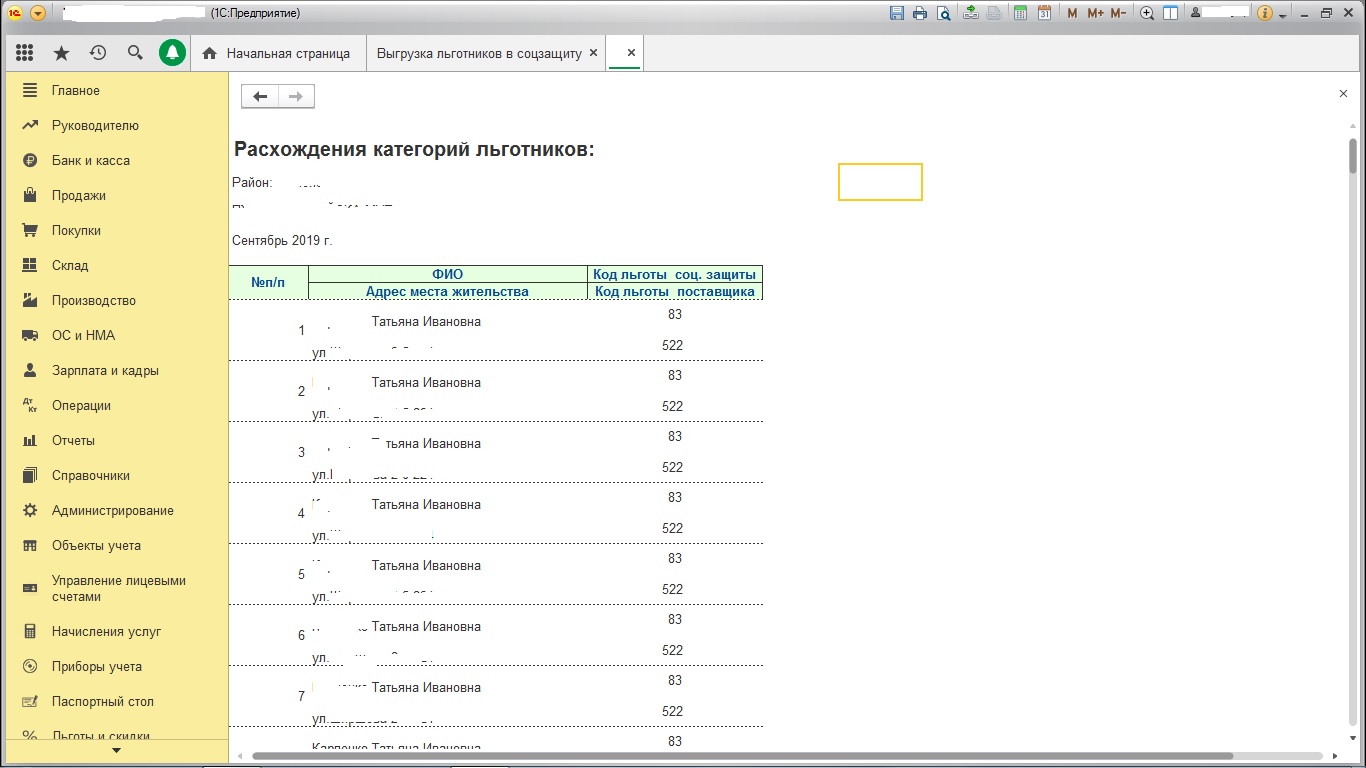Select row number 7 cell
The height and width of the screenshot is (768, 1366).
point(268,696)
